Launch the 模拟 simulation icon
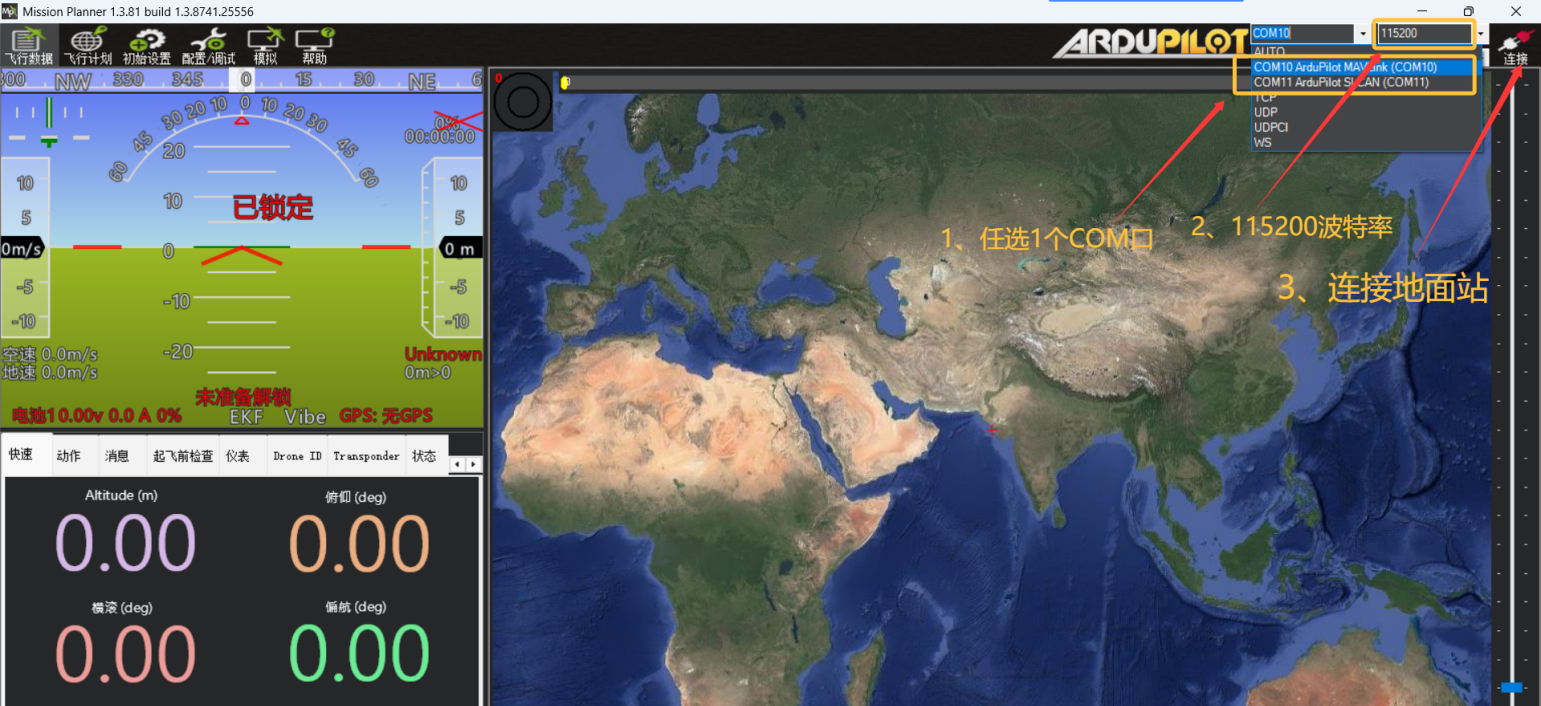 coord(265,45)
